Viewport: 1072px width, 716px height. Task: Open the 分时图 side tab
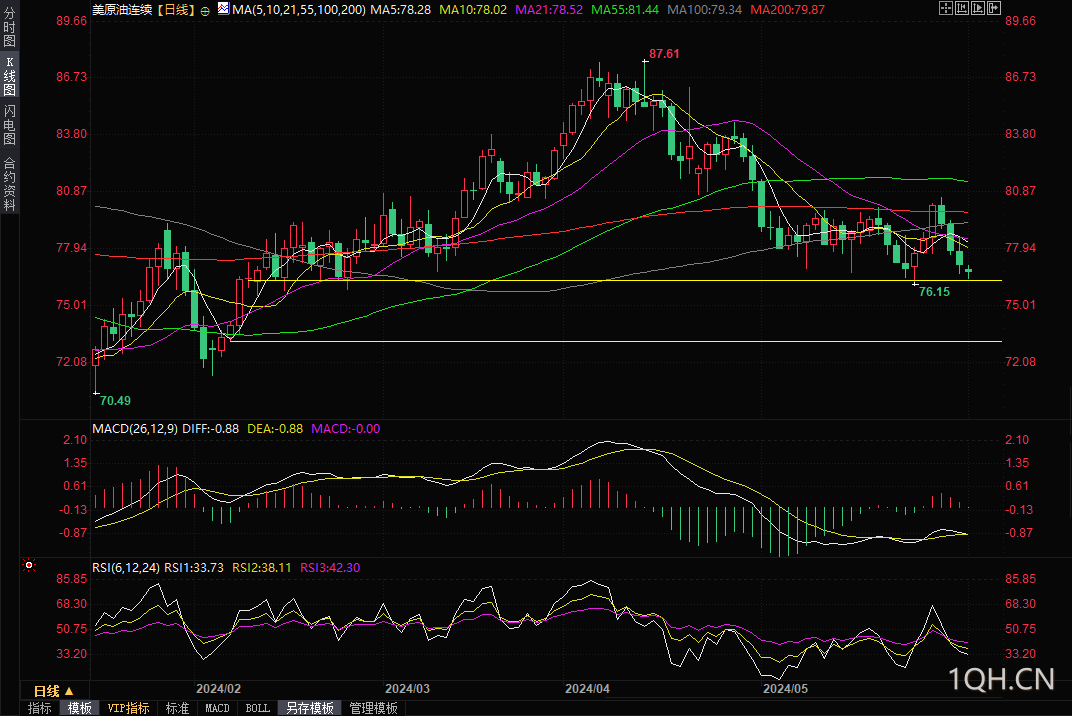pos(10,27)
